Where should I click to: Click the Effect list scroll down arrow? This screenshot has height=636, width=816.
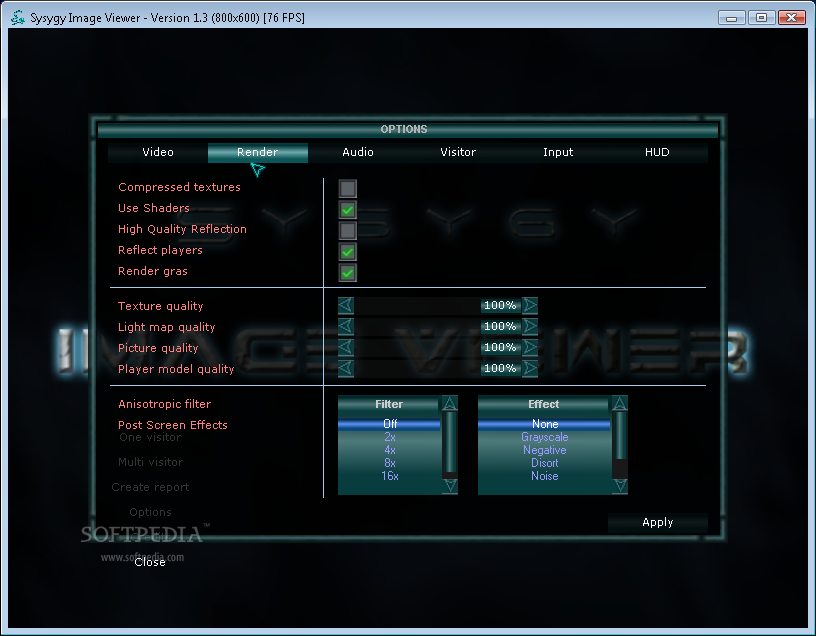tap(620, 486)
